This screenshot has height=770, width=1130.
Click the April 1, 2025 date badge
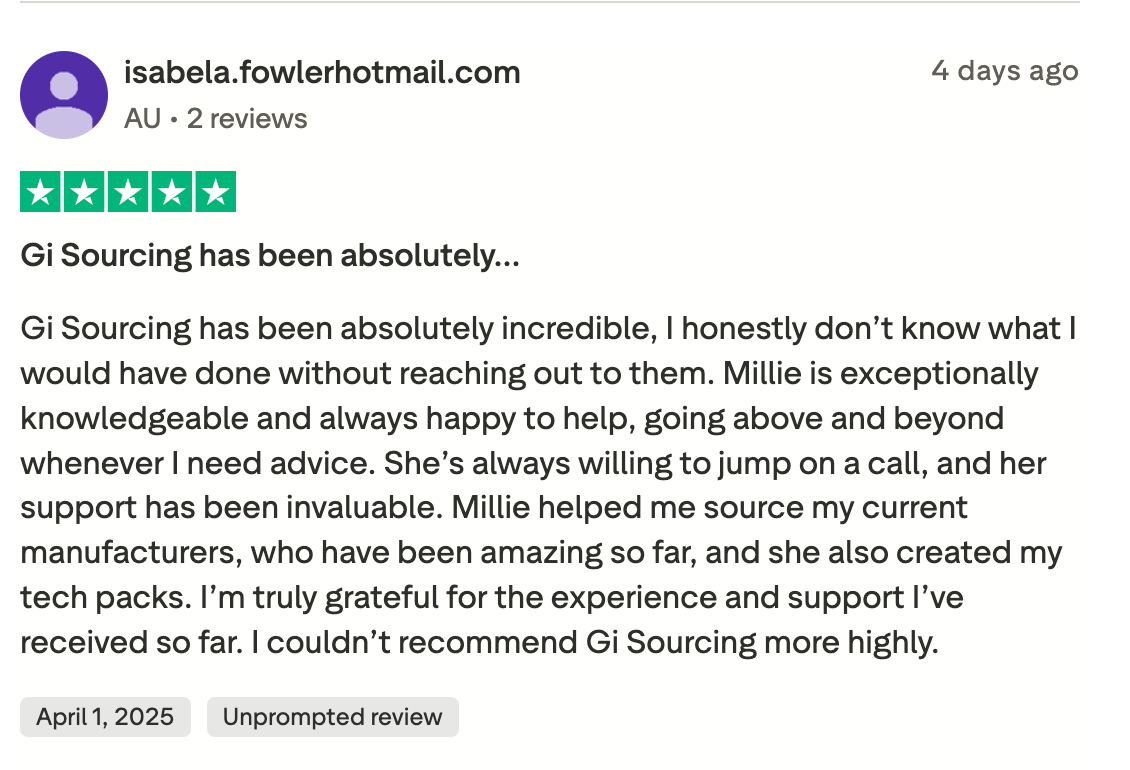tap(105, 717)
